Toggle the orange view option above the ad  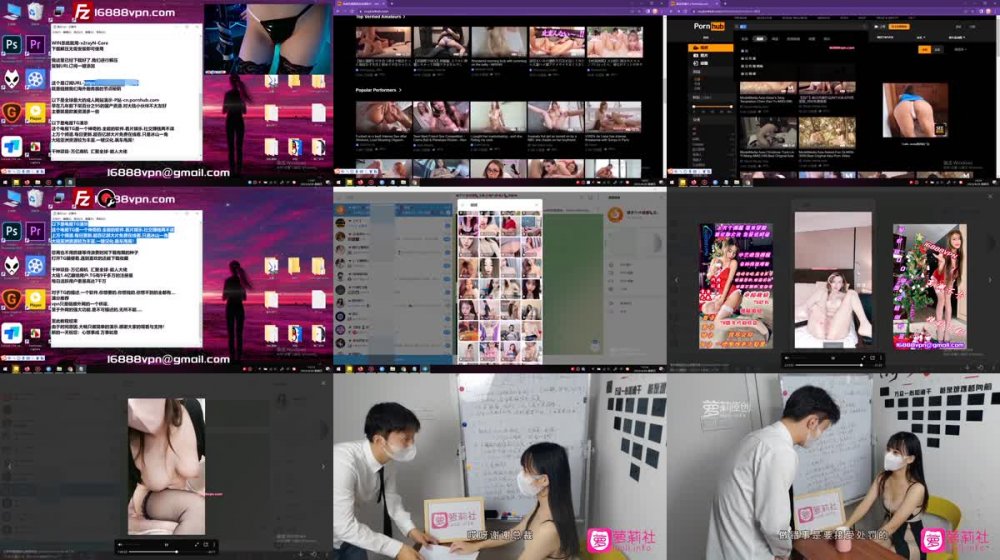(x=924, y=48)
